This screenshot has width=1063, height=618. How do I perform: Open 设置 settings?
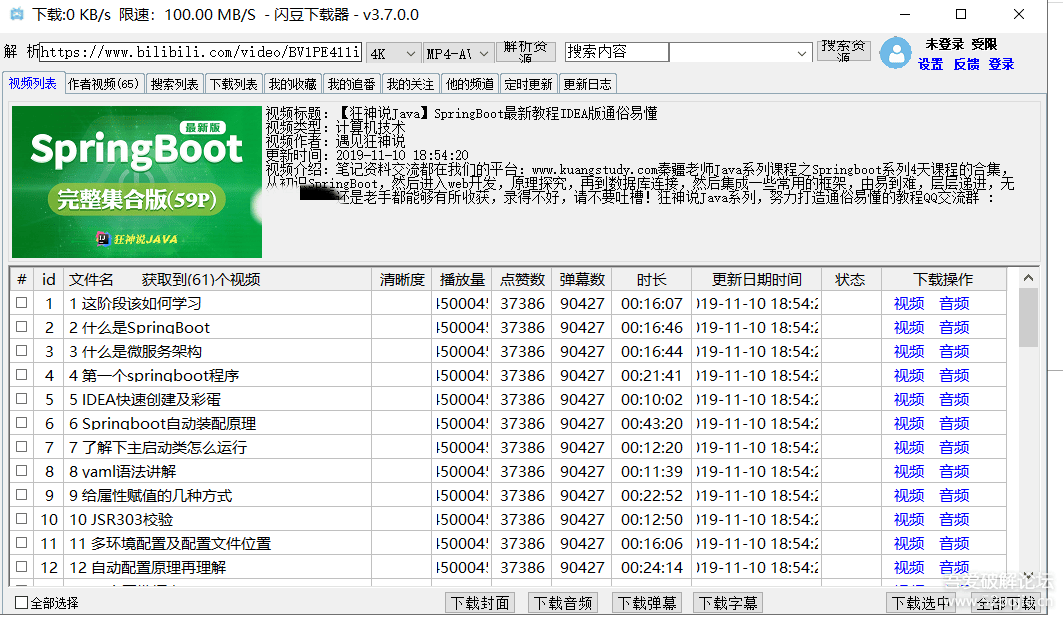(929, 63)
